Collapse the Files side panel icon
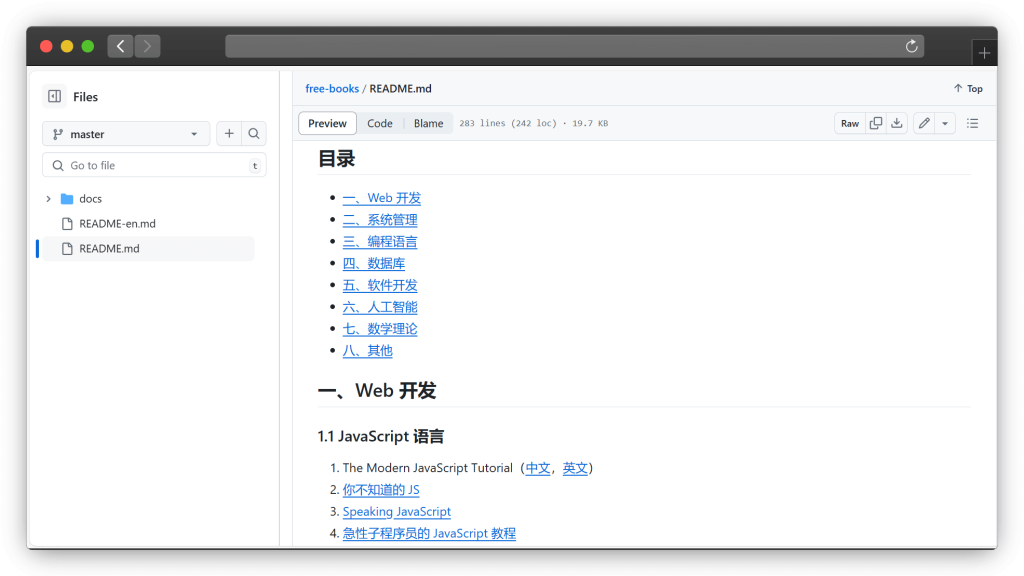The height and width of the screenshot is (576, 1024). pos(54,97)
